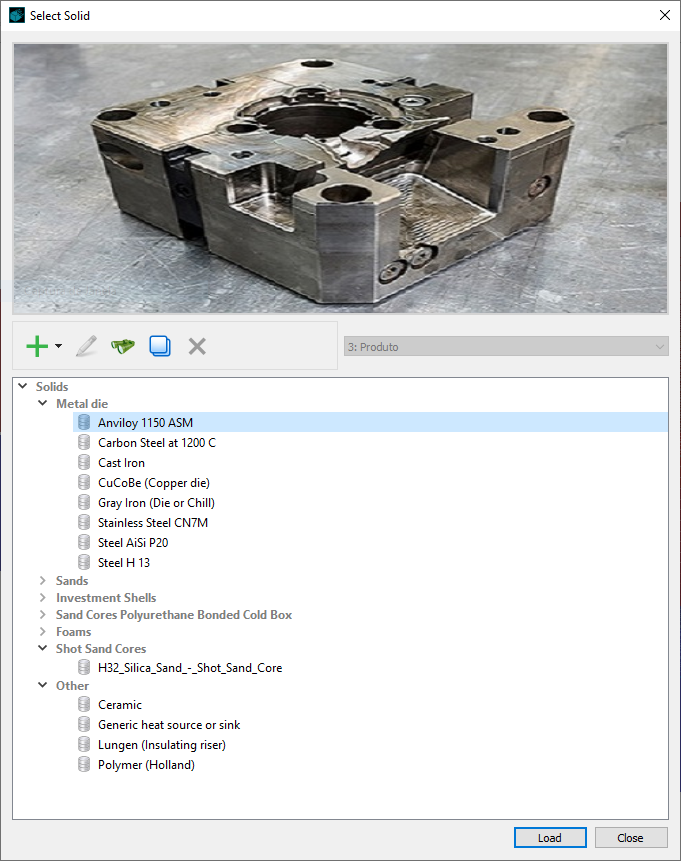Click the database icon beside H32_Silica_Sand_-_Shot_Sand_Core
Viewport: 681px width, 861px height.
(x=84, y=667)
